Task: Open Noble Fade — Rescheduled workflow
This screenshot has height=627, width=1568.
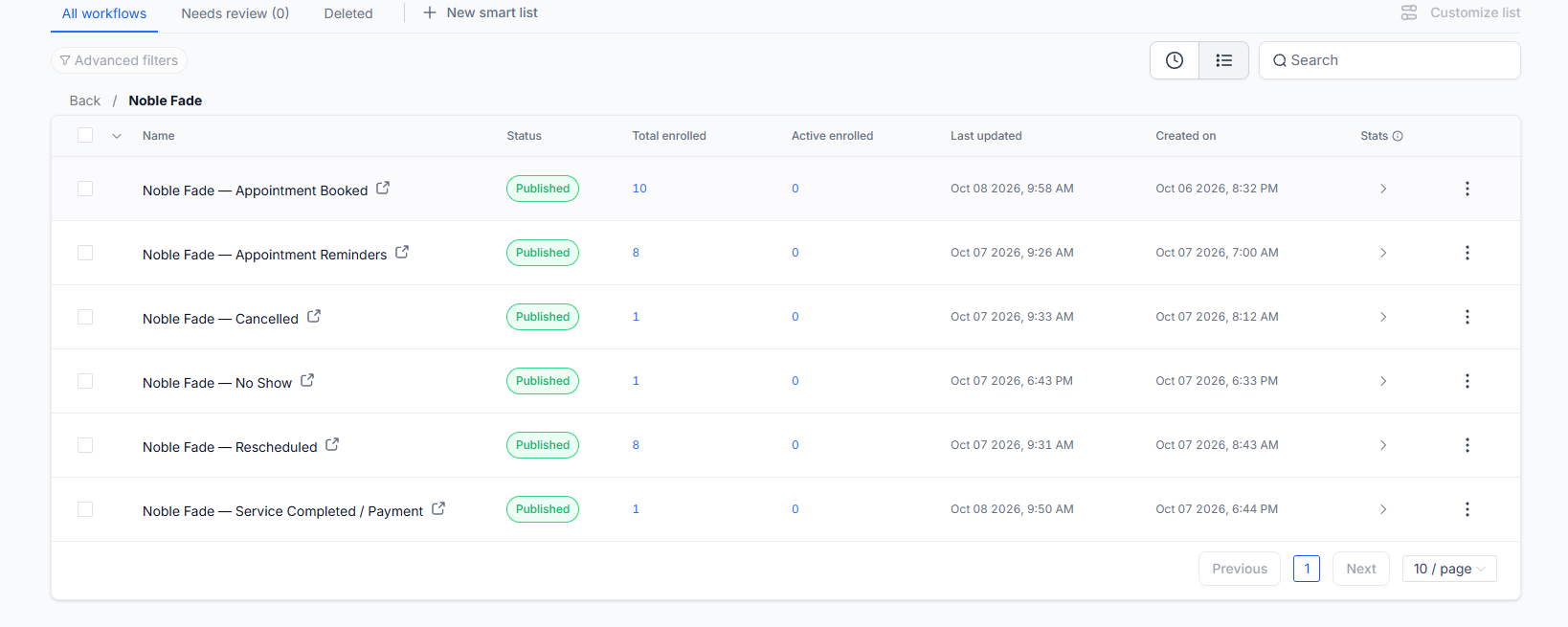Action: pyautogui.click(x=230, y=447)
